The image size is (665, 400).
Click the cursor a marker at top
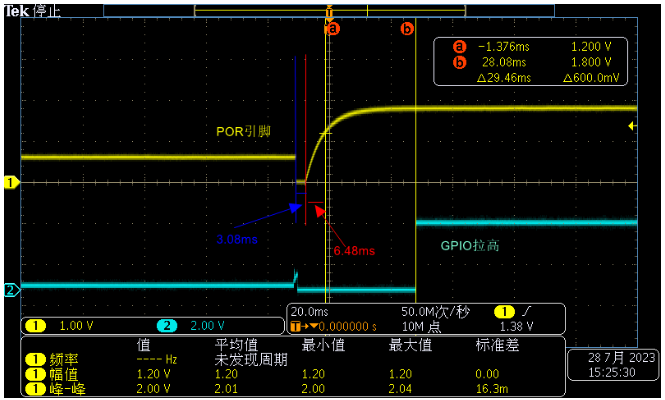coord(333,29)
